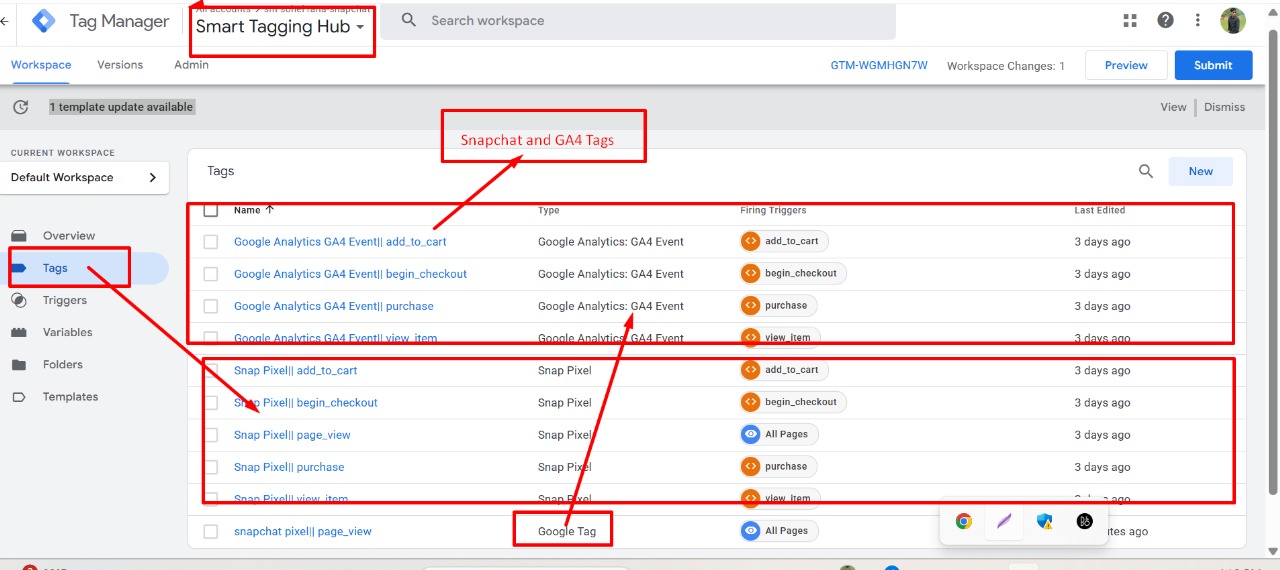Dismiss the template update notice
Screen dimensions: 1280x570
[x=1225, y=107]
